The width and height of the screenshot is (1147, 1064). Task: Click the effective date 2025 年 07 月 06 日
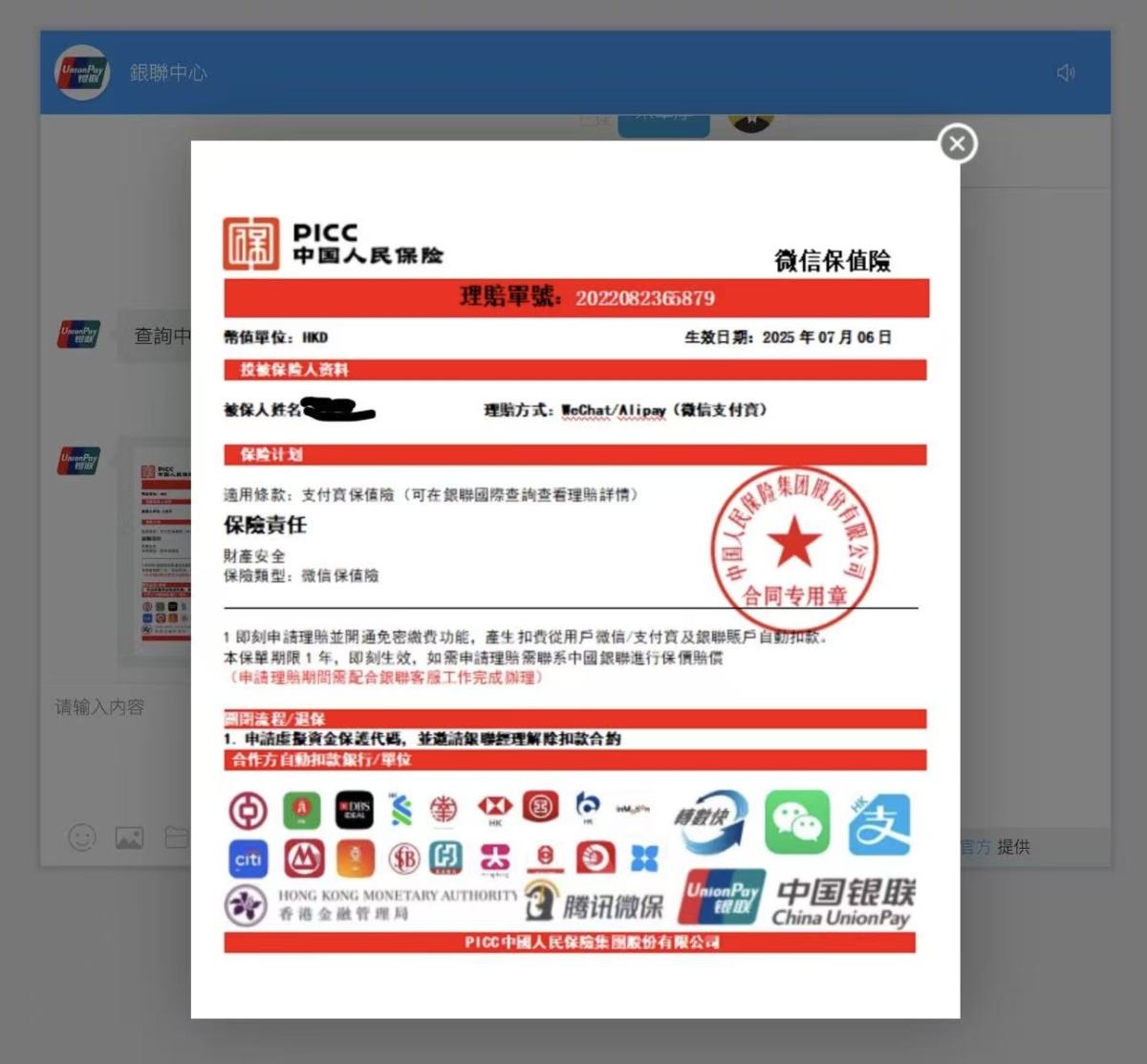click(827, 337)
